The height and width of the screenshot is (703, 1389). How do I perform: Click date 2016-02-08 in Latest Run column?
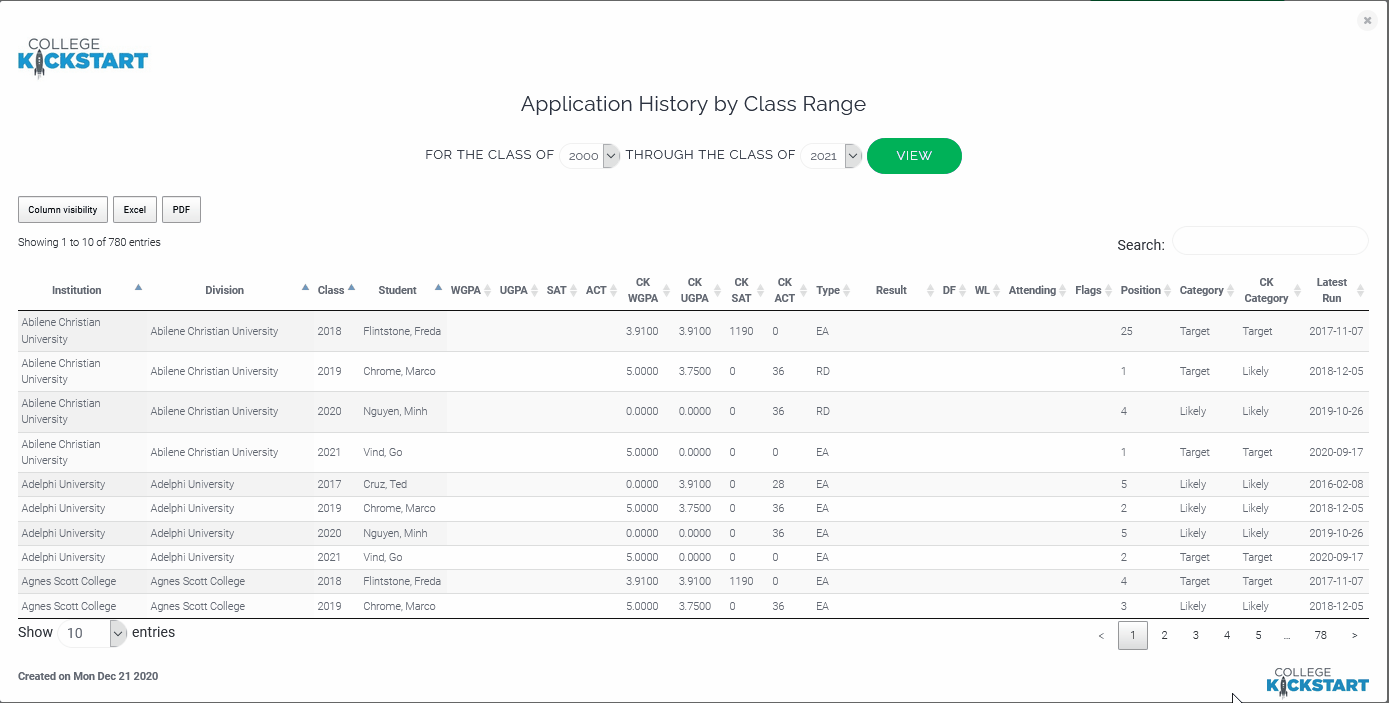[x=1336, y=484]
